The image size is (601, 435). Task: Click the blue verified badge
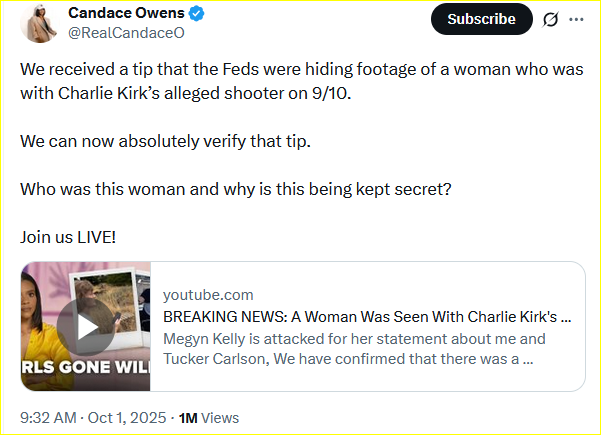tap(195, 15)
